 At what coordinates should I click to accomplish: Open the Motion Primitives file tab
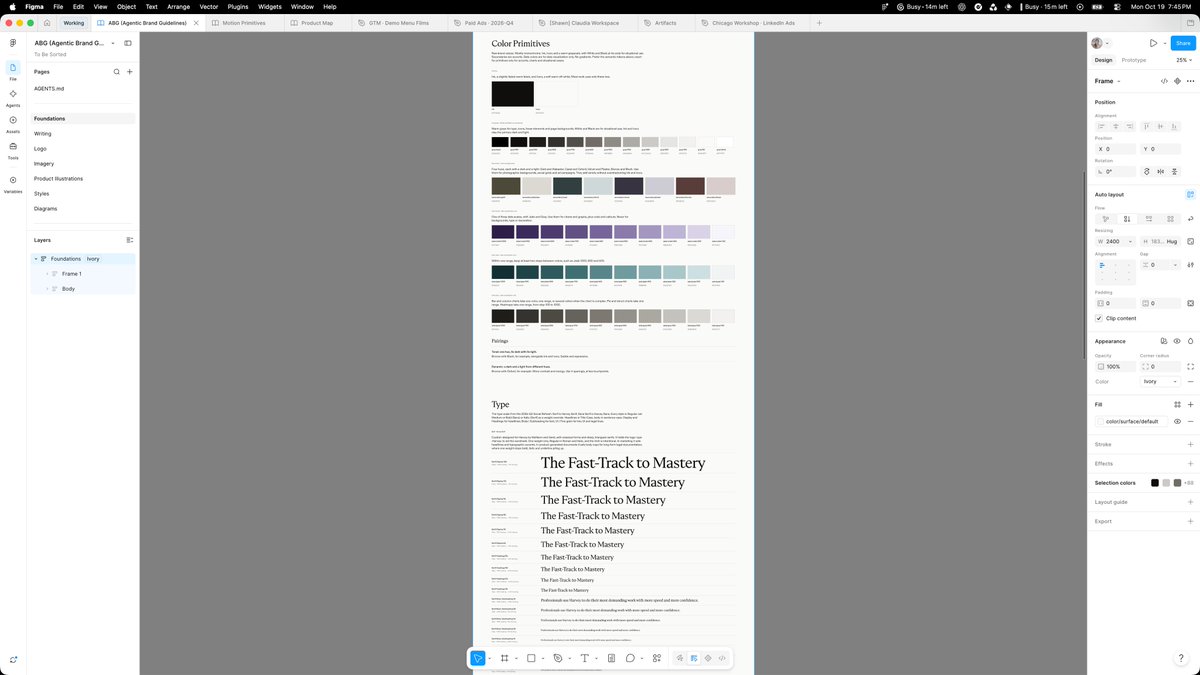coord(245,22)
